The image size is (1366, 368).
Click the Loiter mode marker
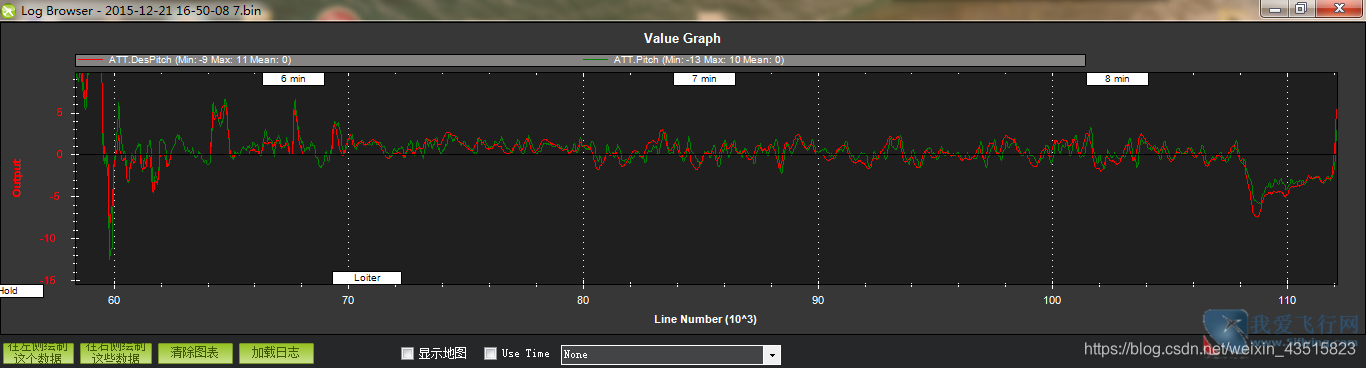pos(367,278)
